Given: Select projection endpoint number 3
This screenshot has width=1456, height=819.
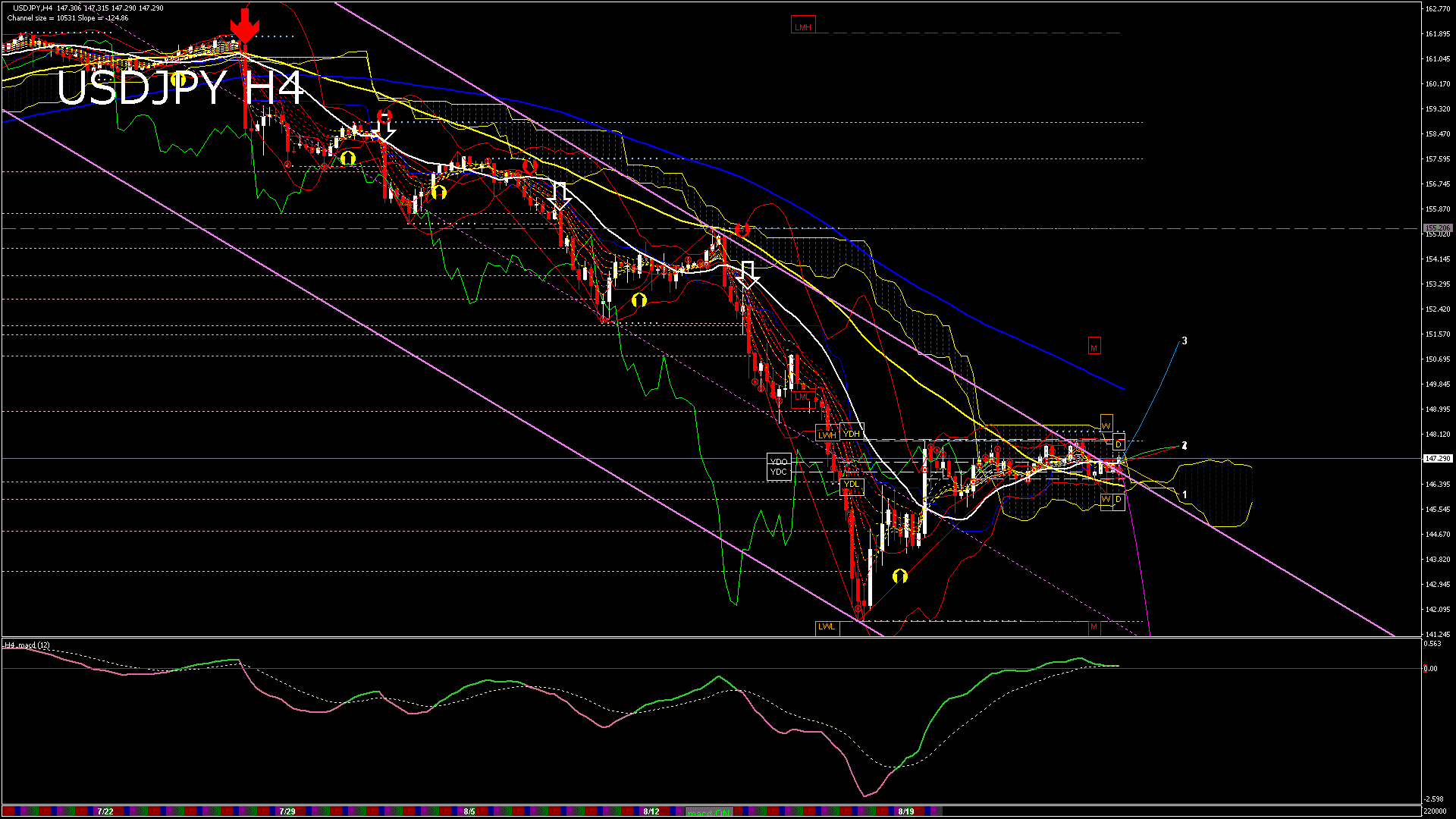Looking at the screenshot, I should tap(1185, 341).
